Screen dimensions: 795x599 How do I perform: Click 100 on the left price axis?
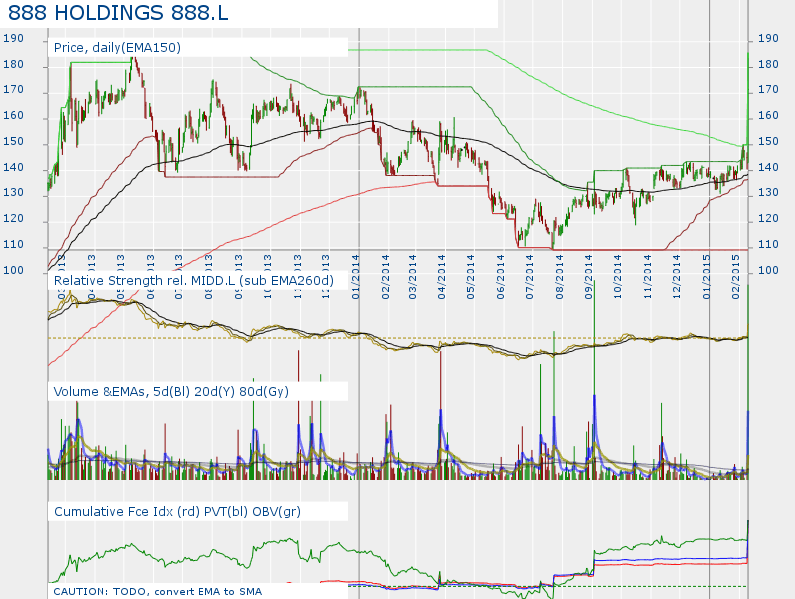tap(13, 270)
